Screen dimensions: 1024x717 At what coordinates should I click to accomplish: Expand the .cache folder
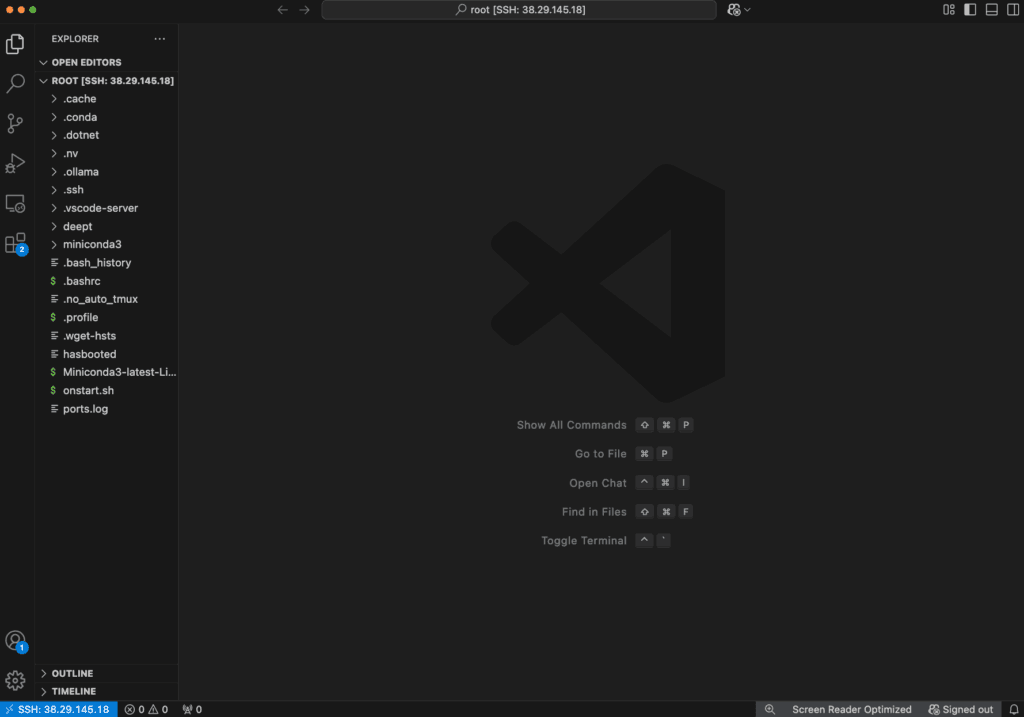(106, 99)
